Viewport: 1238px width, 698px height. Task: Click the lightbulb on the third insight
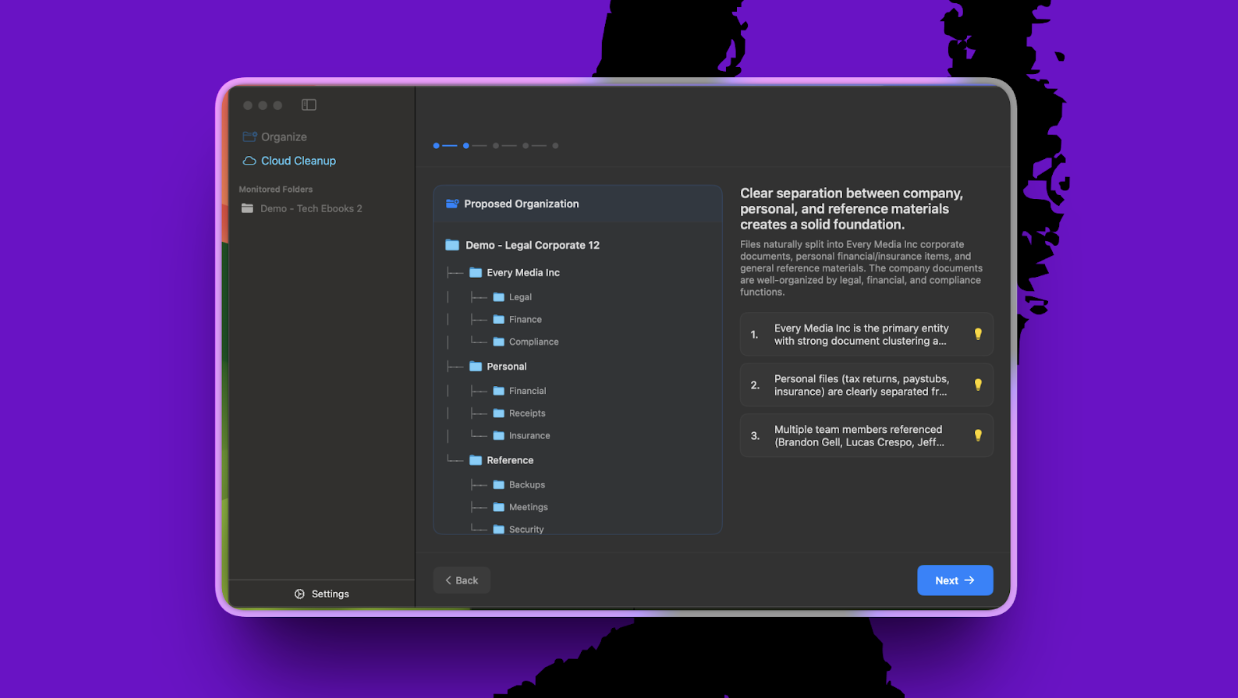pos(977,434)
